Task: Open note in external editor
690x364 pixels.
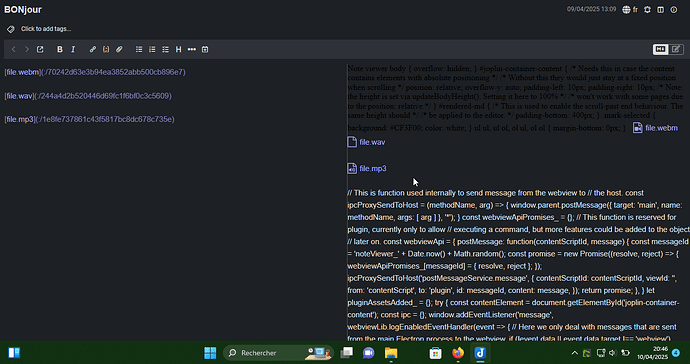Action: click(40, 49)
